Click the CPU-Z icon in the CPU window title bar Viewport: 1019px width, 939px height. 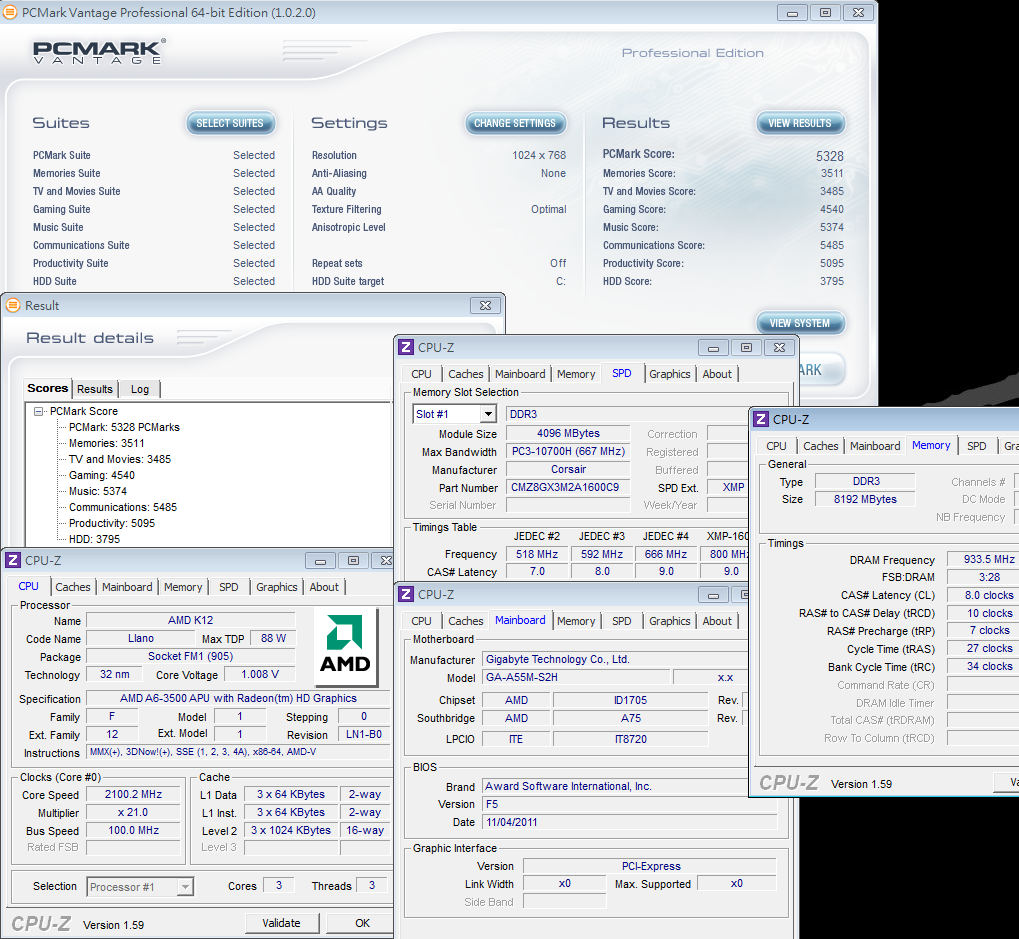tap(13, 560)
